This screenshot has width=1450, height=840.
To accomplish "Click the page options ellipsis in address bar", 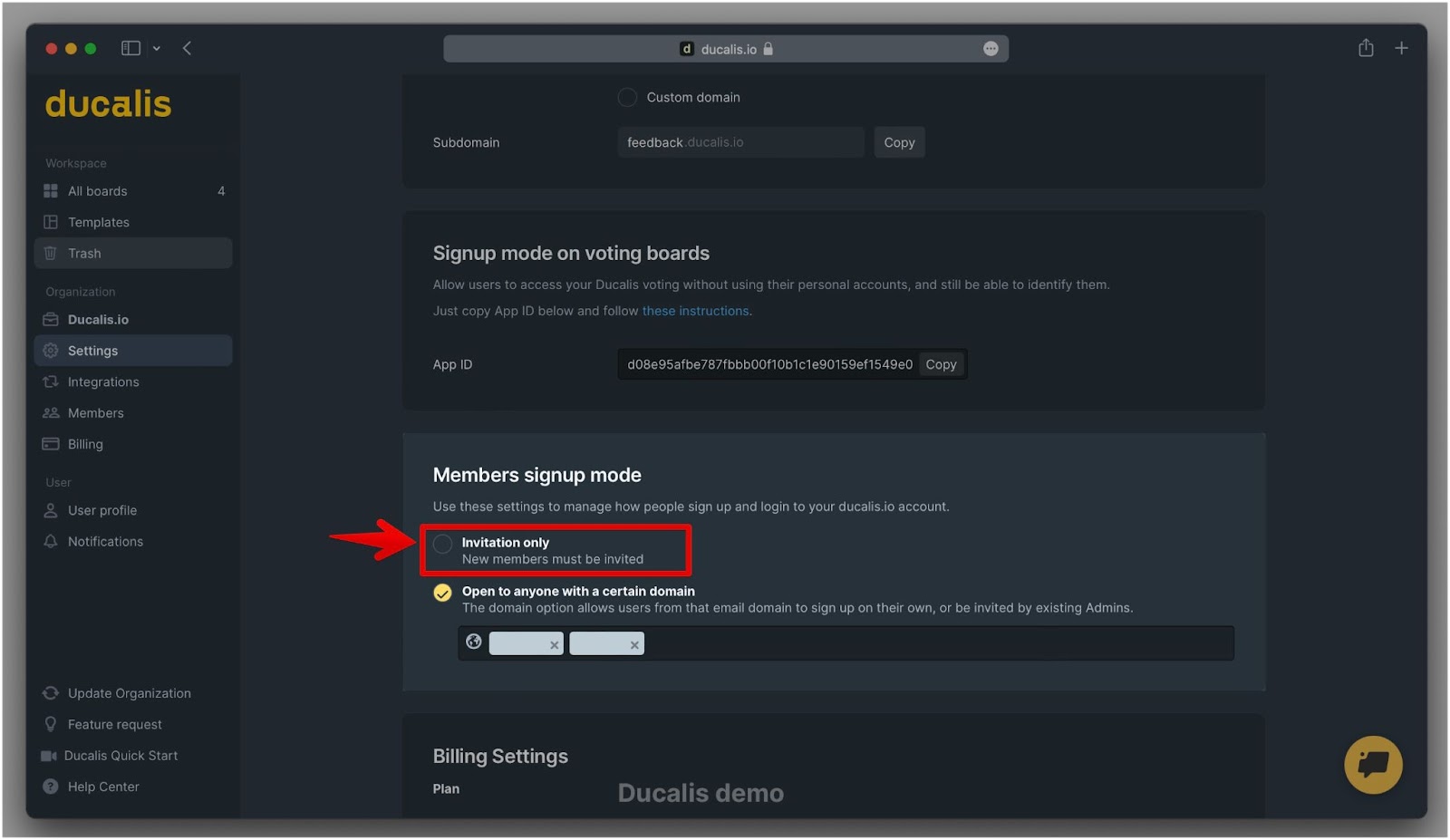I will (x=990, y=49).
